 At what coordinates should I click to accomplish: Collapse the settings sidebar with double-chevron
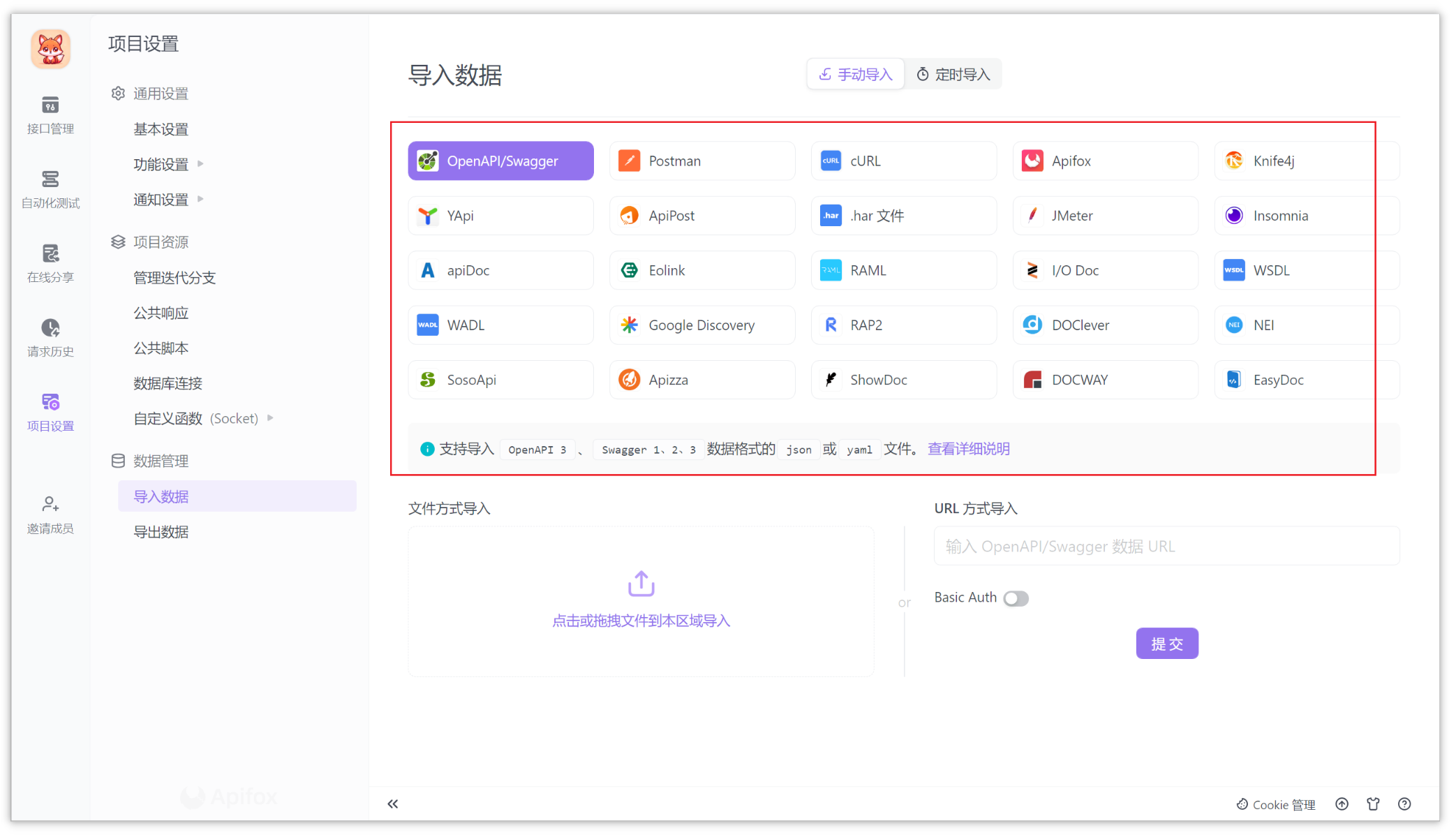393,804
